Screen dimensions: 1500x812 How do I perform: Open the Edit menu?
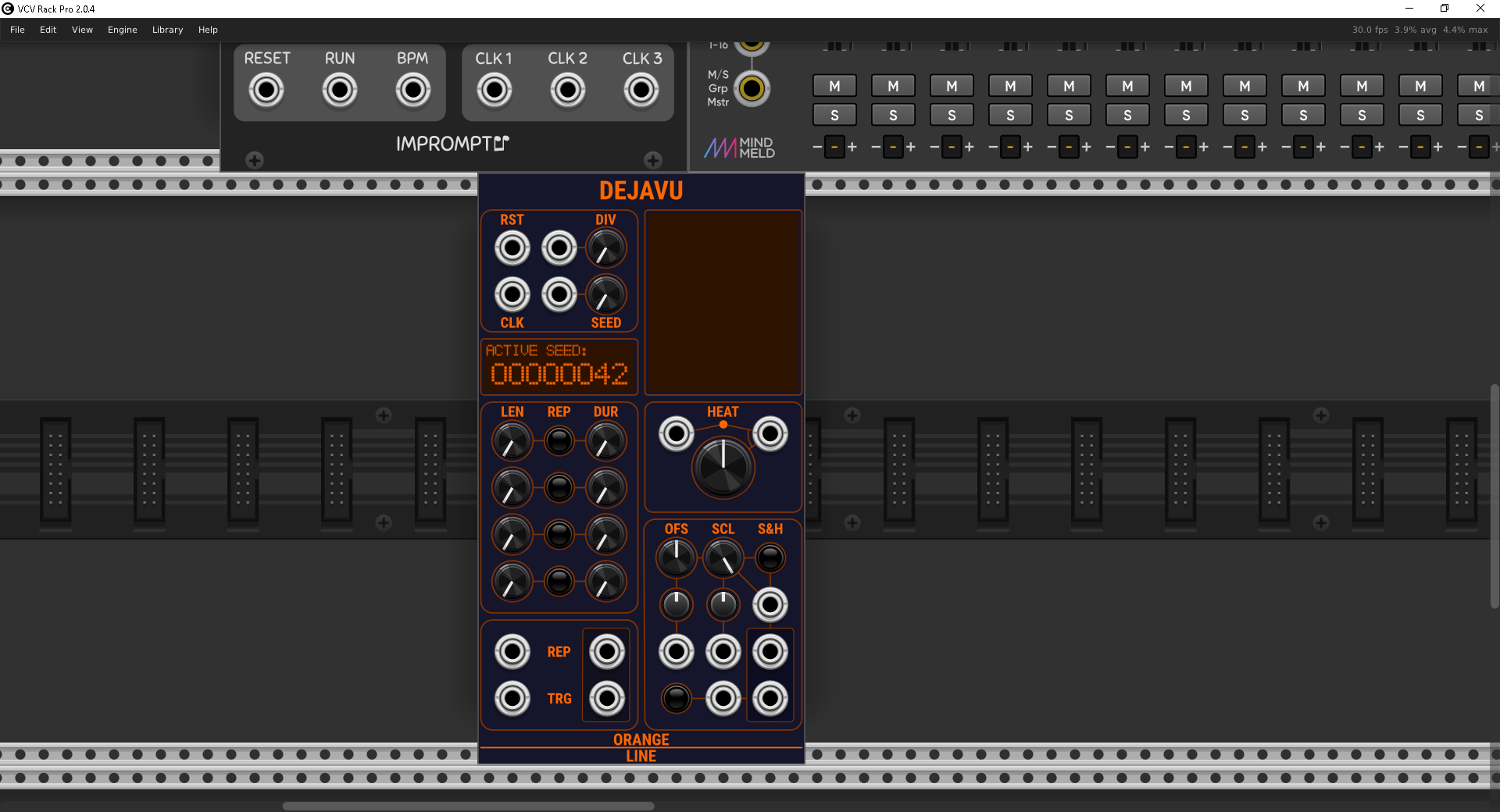point(48,30)
